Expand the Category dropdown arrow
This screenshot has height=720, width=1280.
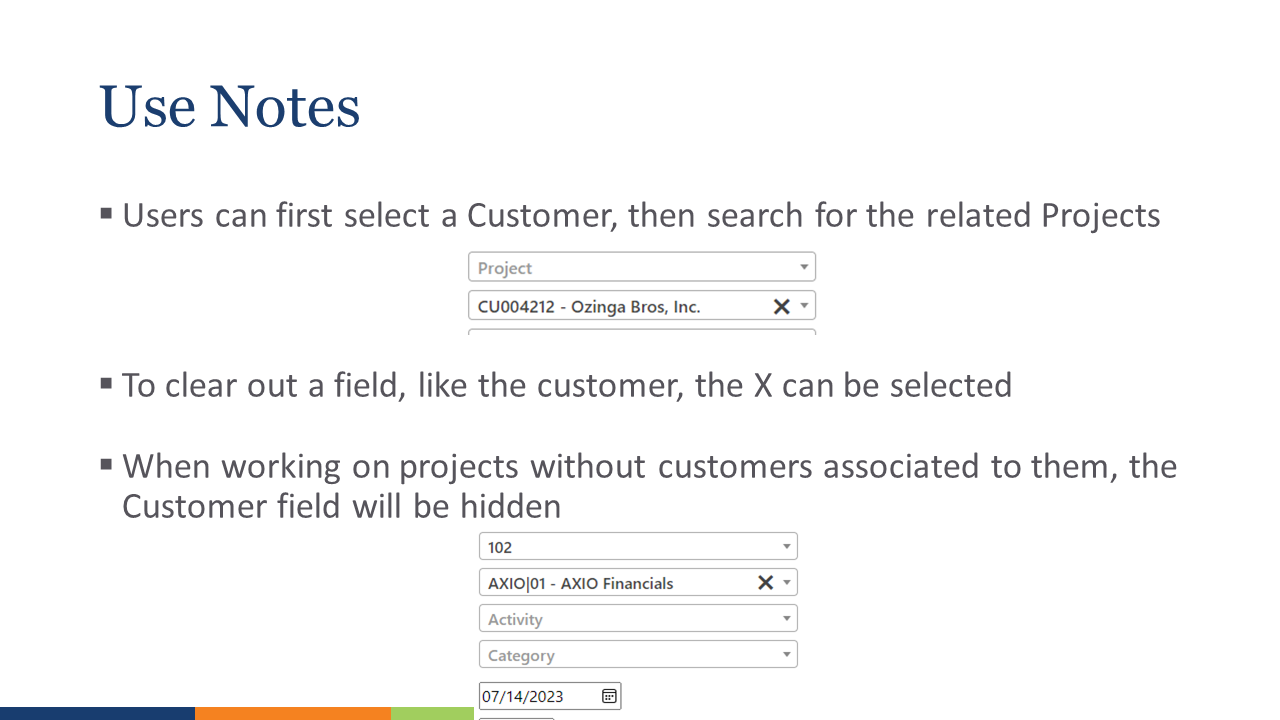[x=787, y=655]
